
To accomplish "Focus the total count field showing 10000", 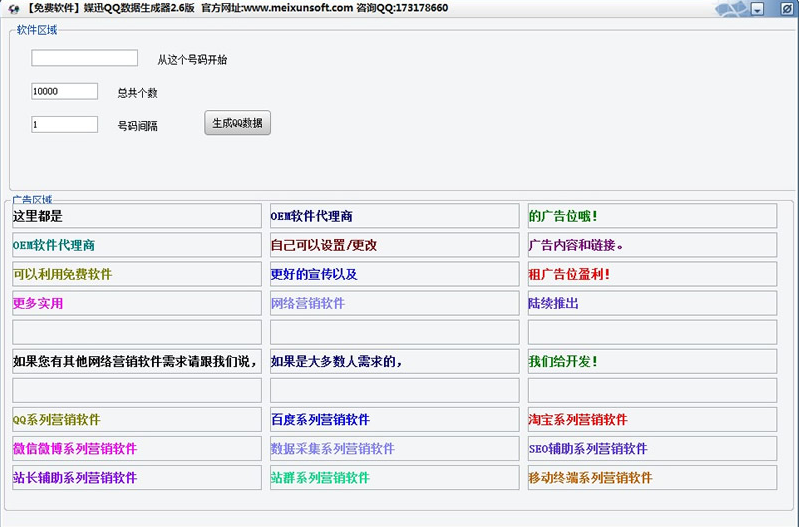I will [65, 91].
